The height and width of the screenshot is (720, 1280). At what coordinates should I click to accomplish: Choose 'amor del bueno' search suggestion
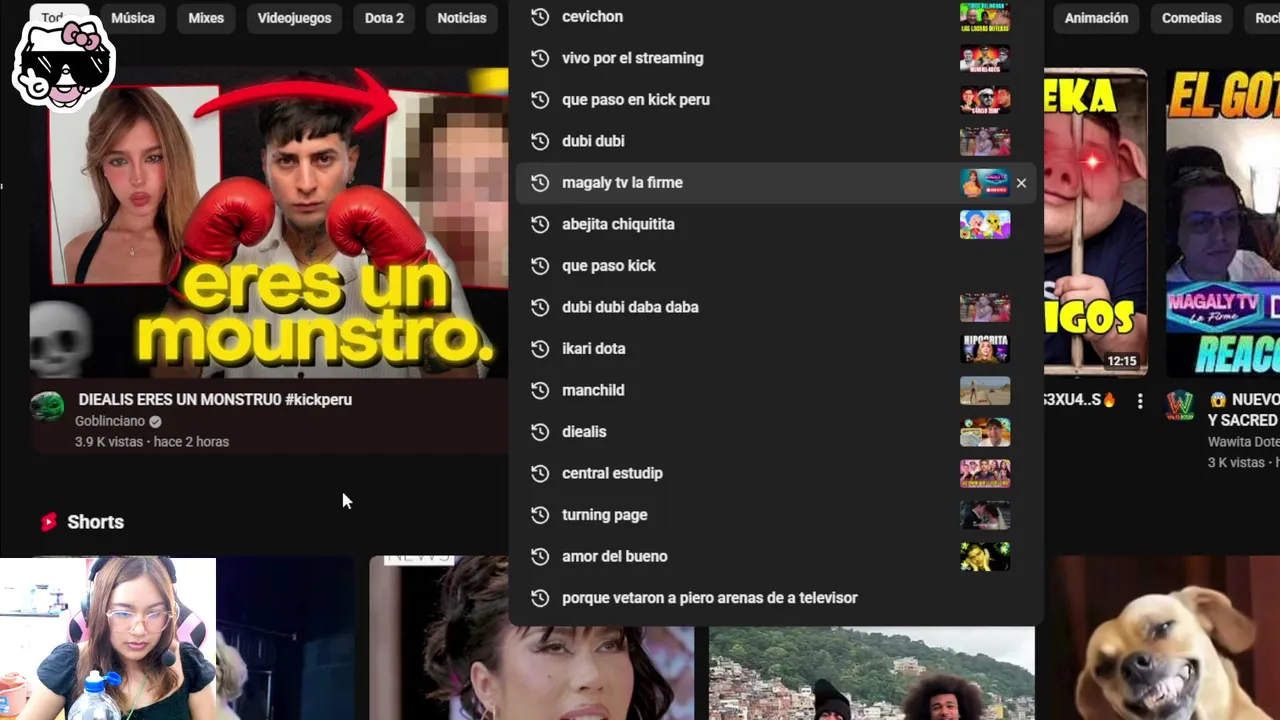coord(775,556)
